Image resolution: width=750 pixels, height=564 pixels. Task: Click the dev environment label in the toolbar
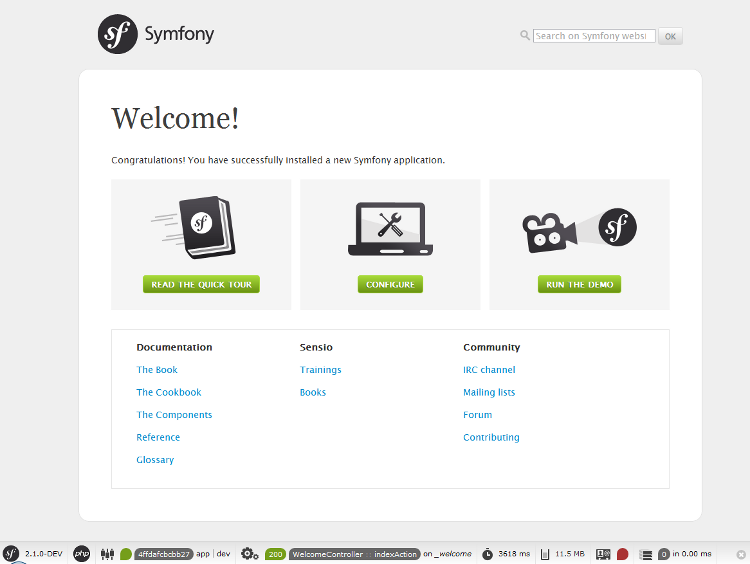(x=223, y=554)
